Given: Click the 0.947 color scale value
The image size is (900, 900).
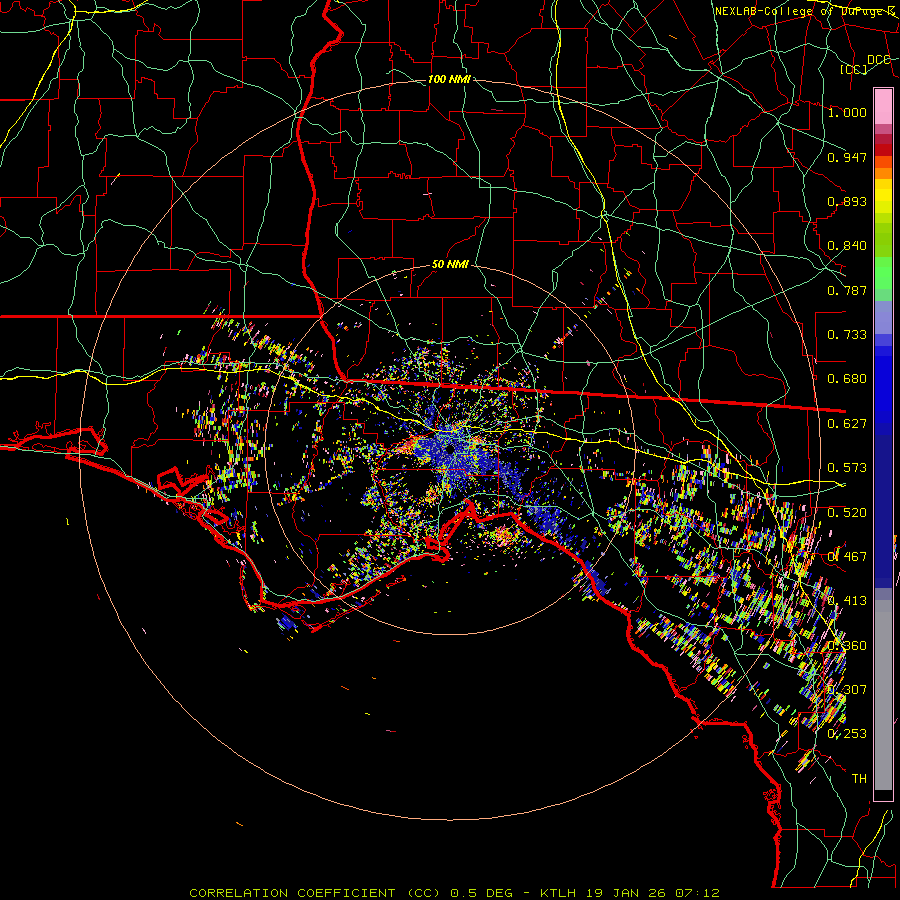Looking at the screenshot, I should pos(847,157).
